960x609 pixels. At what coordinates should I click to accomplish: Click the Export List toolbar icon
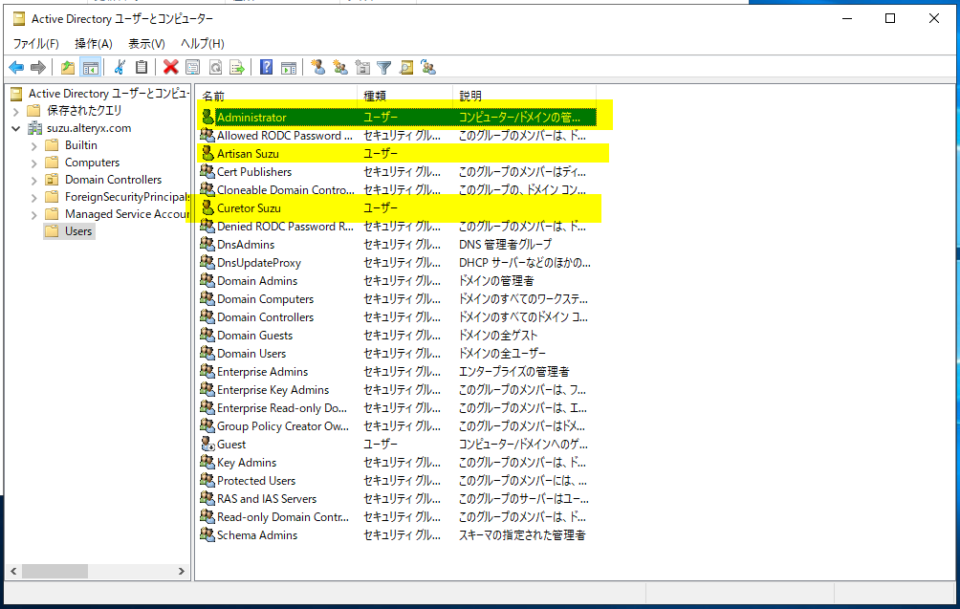[235, 67]
